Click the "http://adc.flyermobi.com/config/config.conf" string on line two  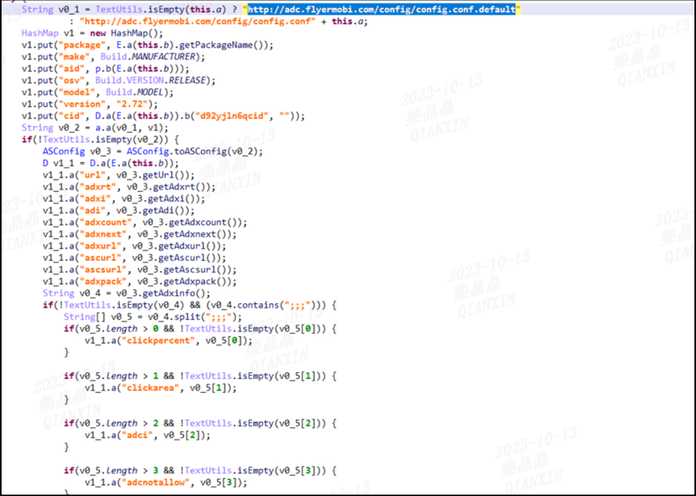click(198, 21)
